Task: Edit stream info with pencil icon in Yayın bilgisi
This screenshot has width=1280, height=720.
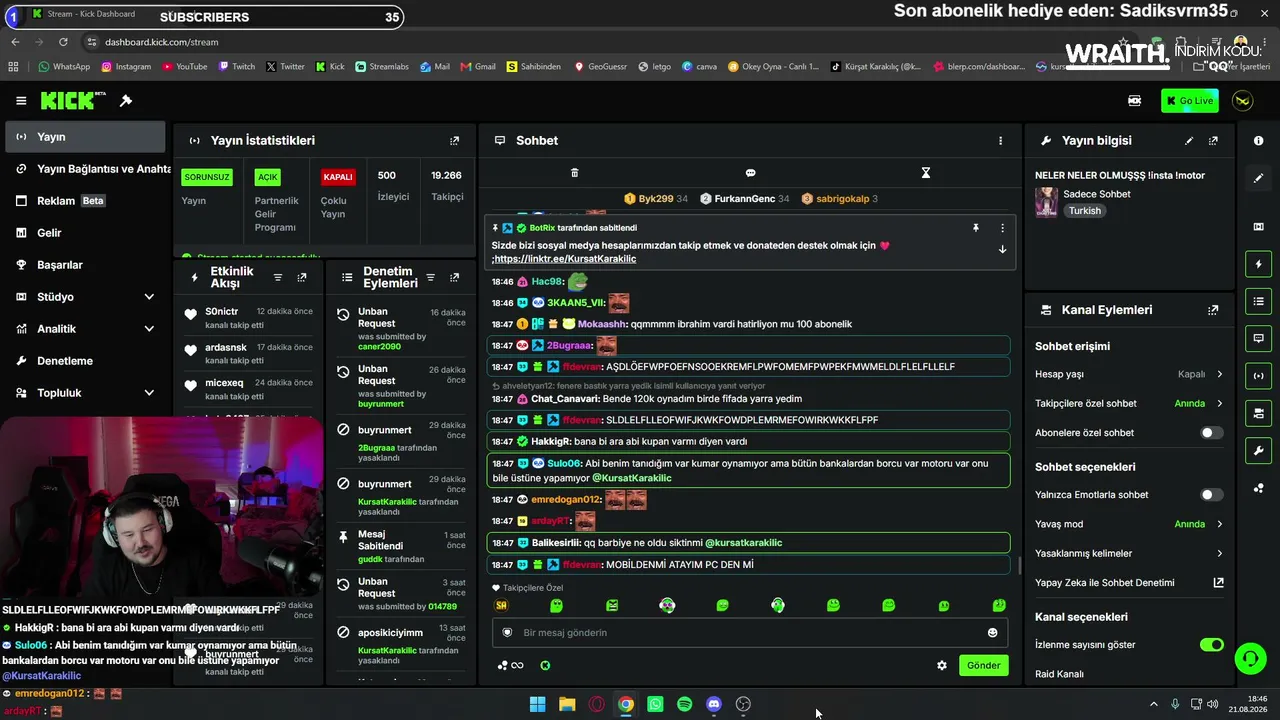Action: pos(1189,141)
